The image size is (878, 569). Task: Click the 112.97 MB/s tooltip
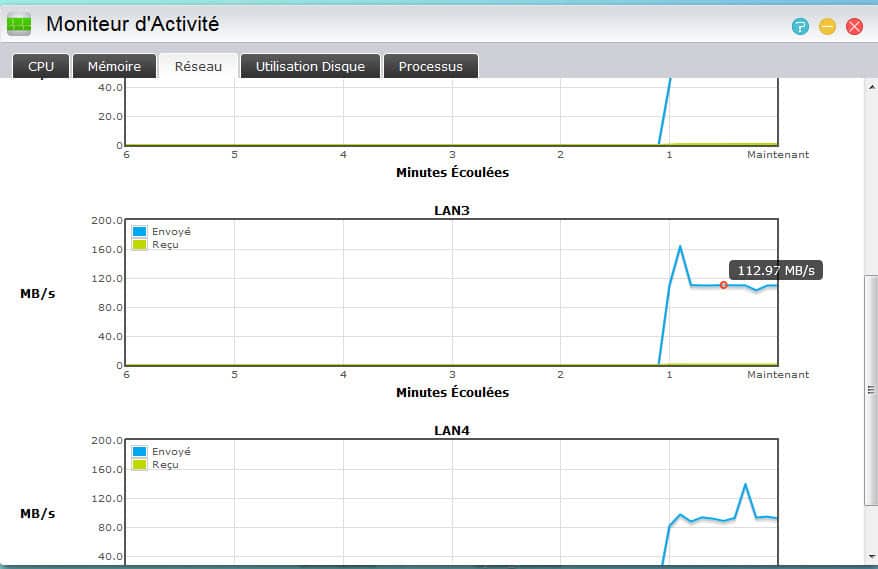(x=776, y=270)
